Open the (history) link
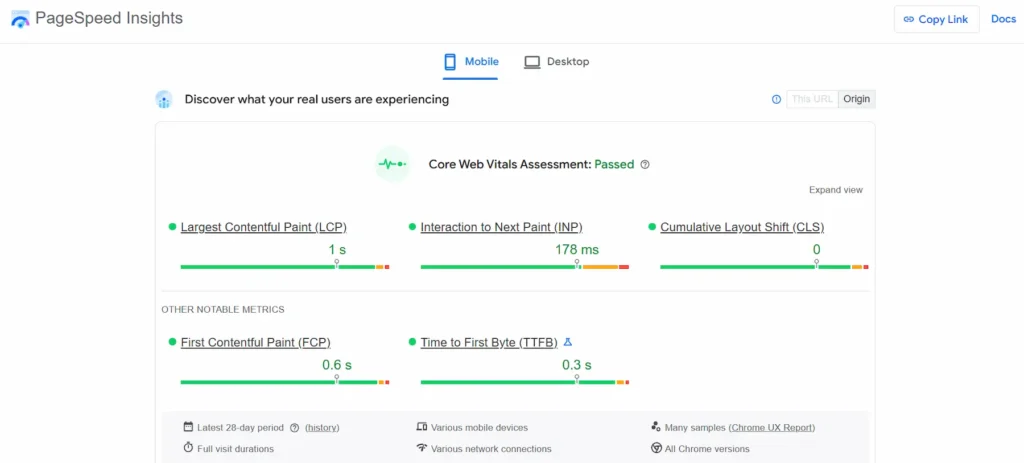The height and width of the screenshot is (463, 1024). click(322, 428)
